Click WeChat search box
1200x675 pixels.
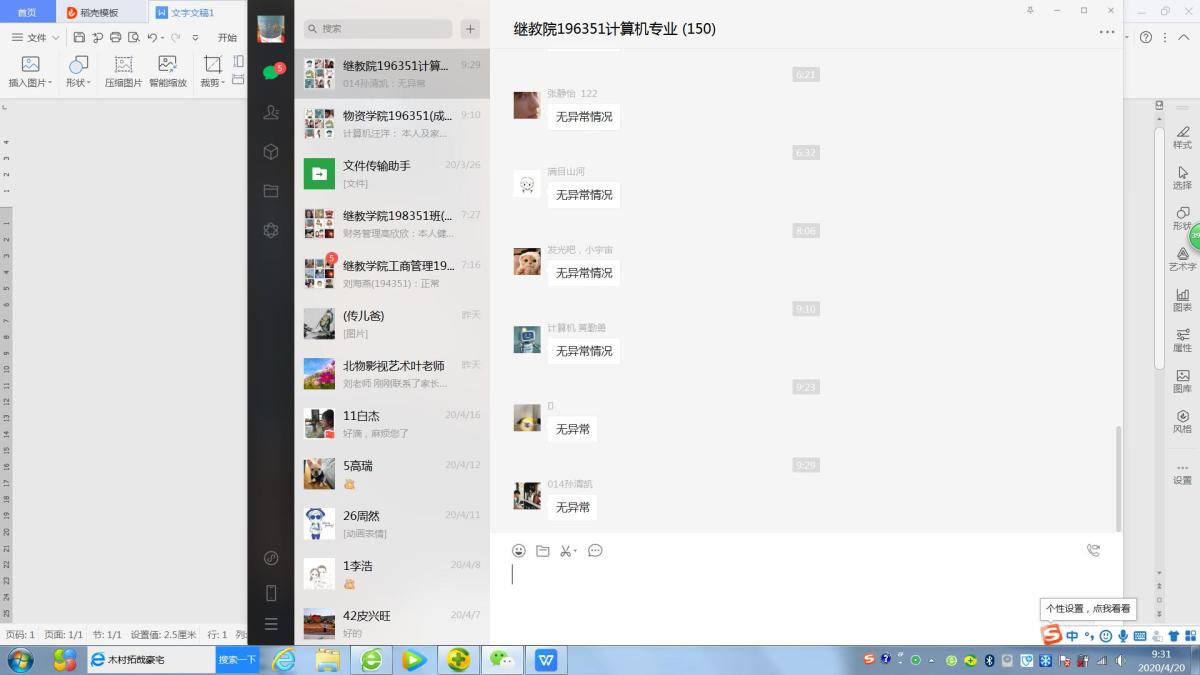pyautogui.click(x=378, y=29)
